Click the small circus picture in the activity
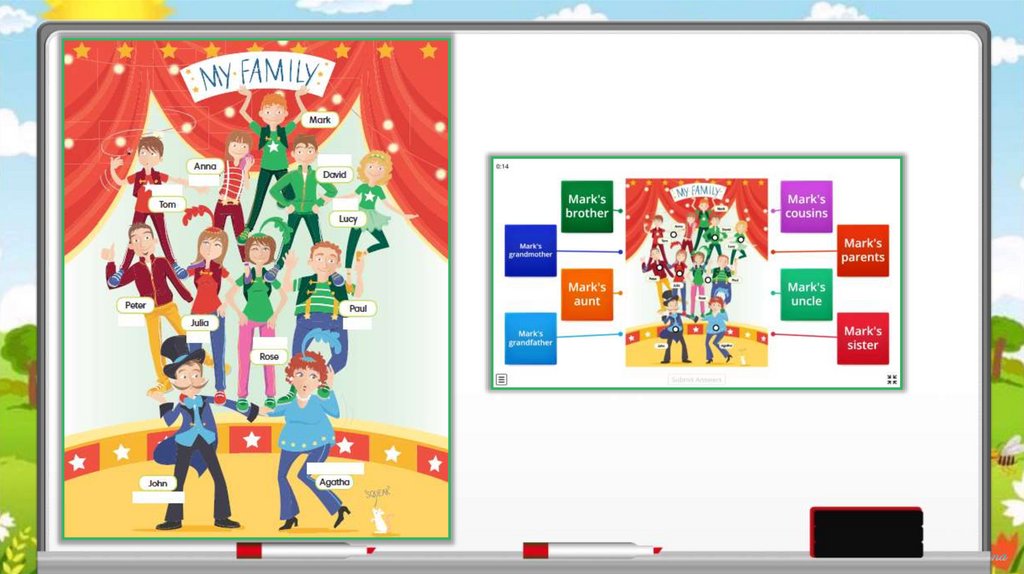 697,272
